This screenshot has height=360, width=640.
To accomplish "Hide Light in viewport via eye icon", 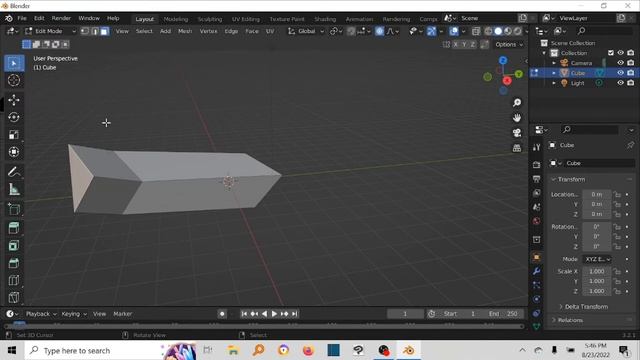I will coord(620,83).
